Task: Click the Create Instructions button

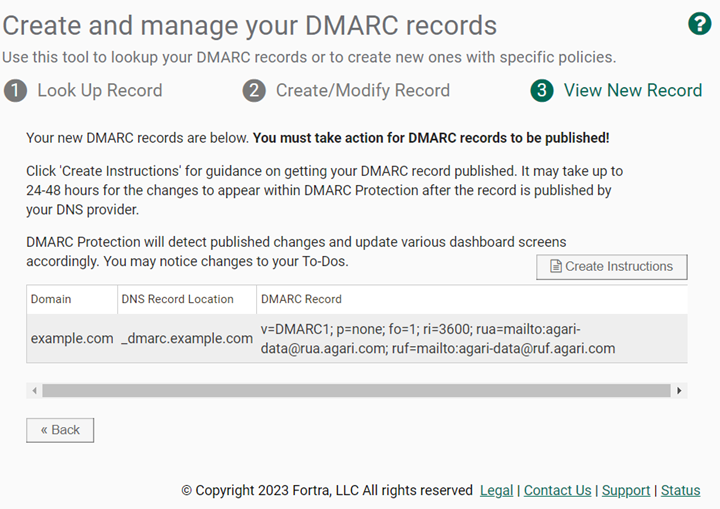Action: coord(612,266)
